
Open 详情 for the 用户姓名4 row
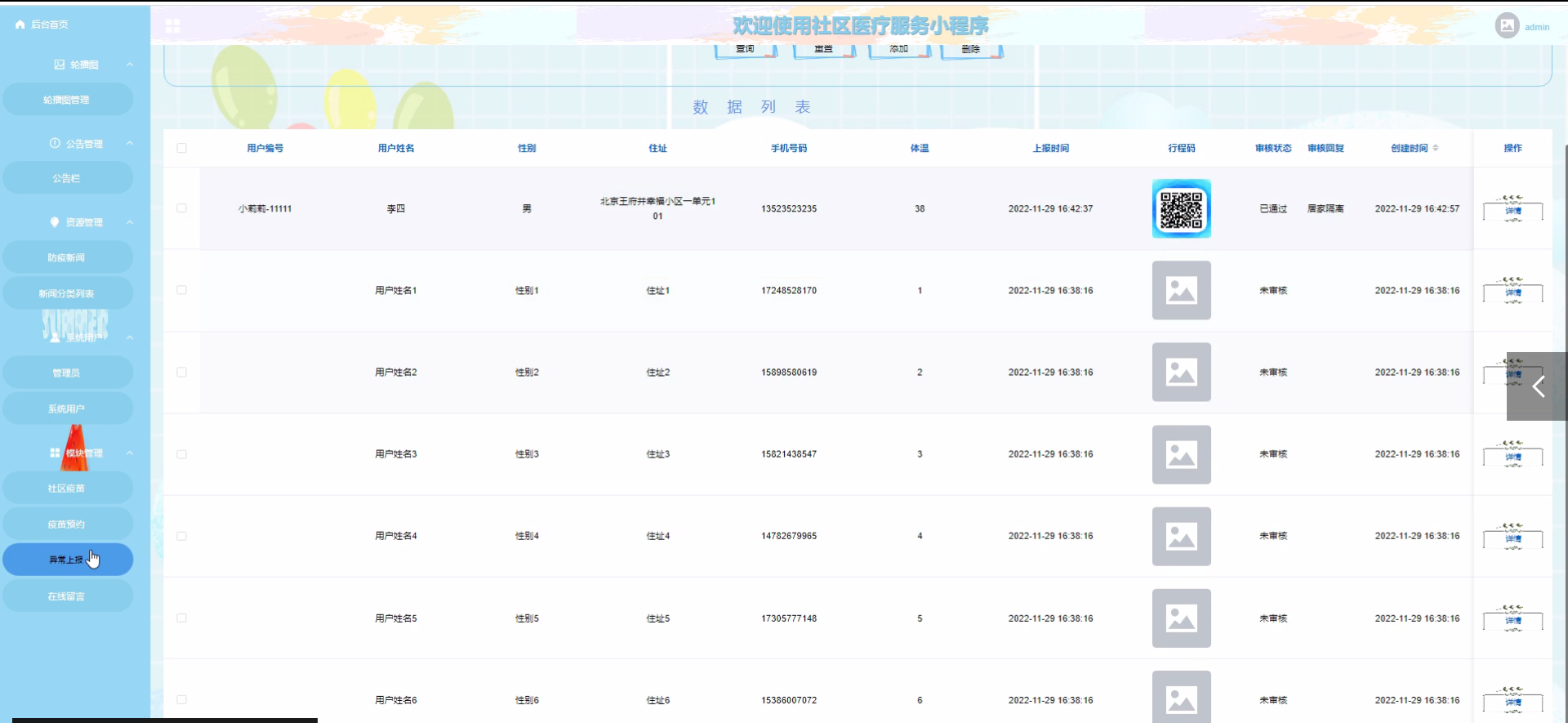pos(1513,538)
